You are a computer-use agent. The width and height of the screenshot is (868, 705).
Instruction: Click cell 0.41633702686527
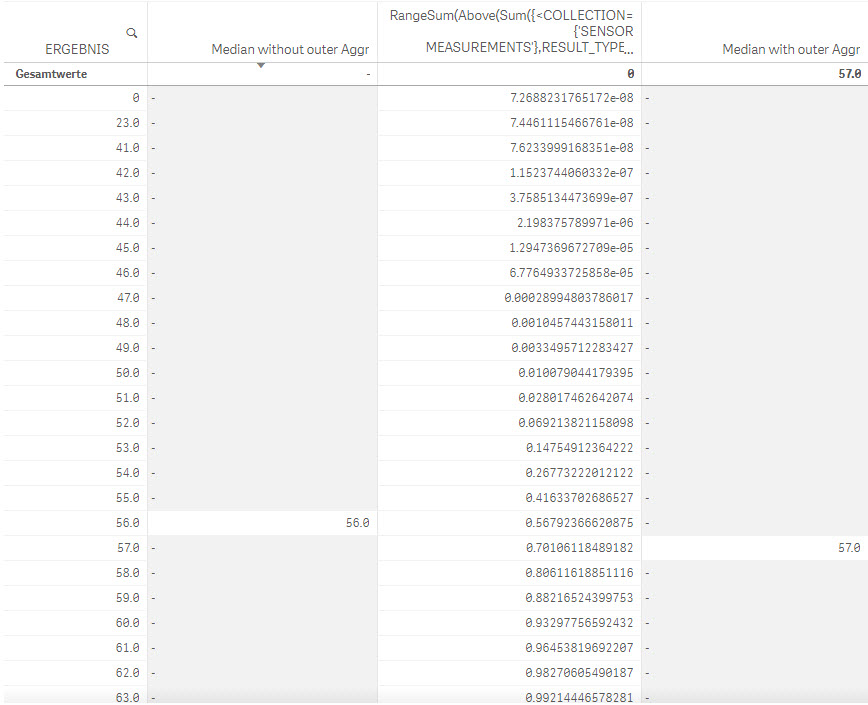point(580,498)
